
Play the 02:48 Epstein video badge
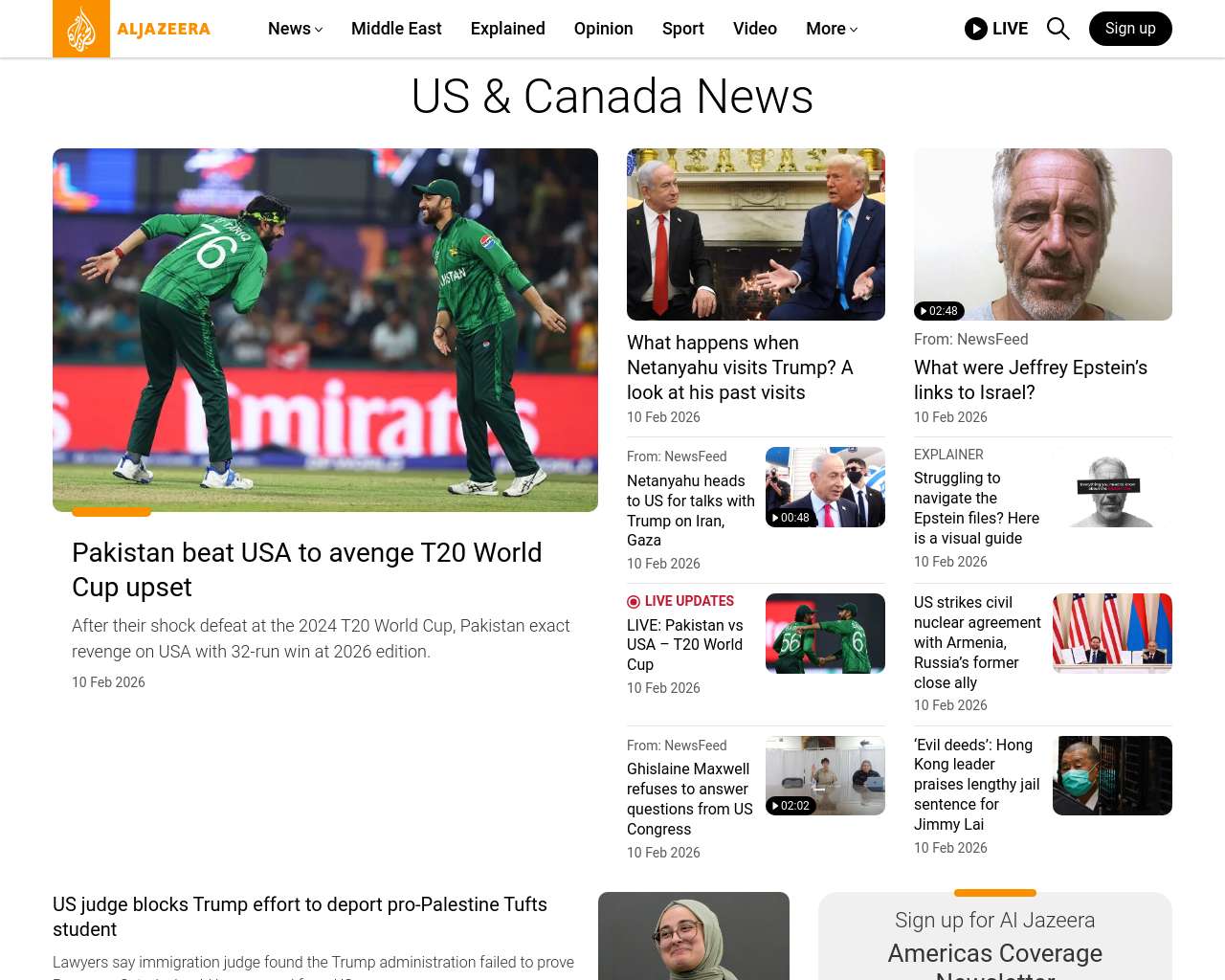pyautogui.click(x=939, y=311)
